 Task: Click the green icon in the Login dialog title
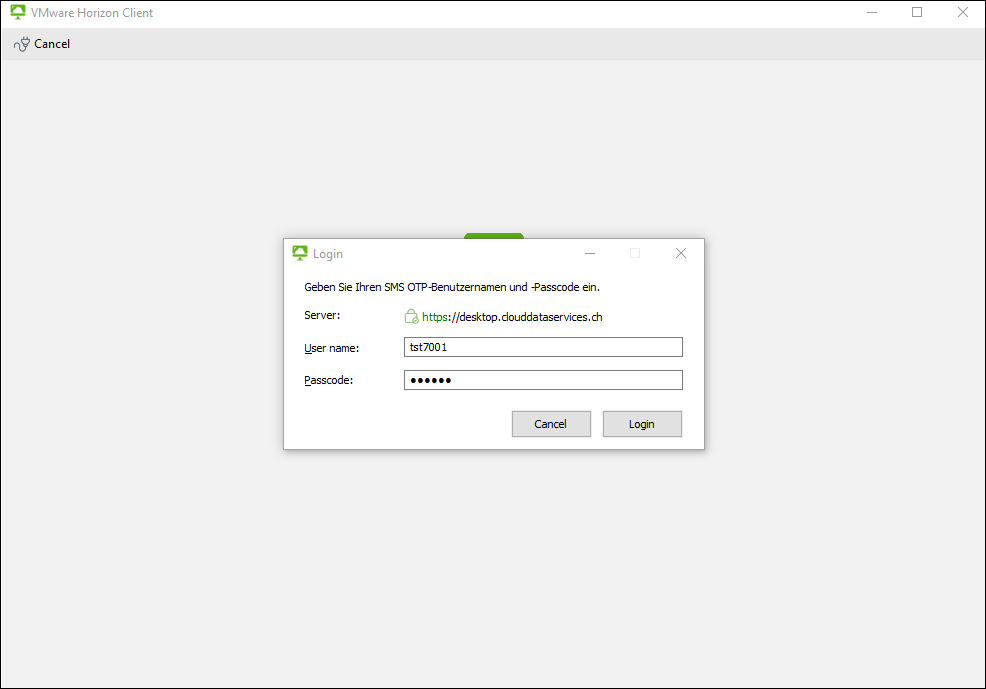point(300,253)
